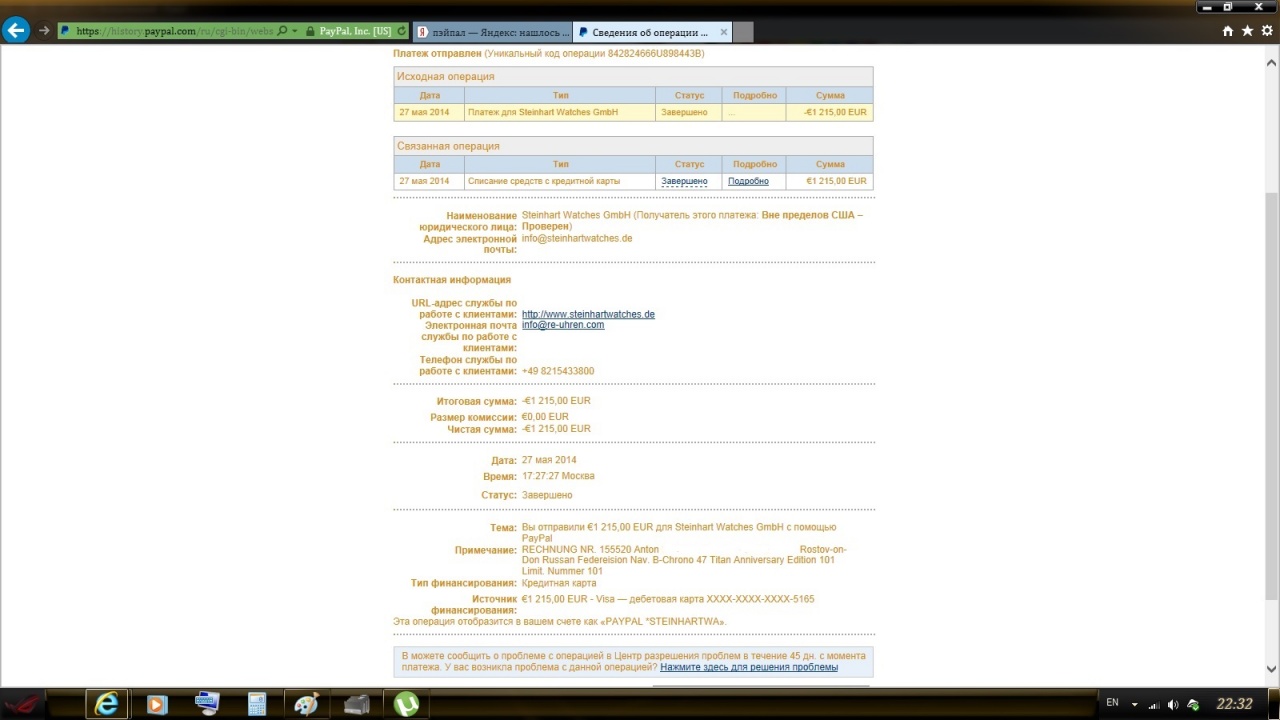The image size is (1280, 720).
Task: Open a new blank tab
Action: pos(743,32)
